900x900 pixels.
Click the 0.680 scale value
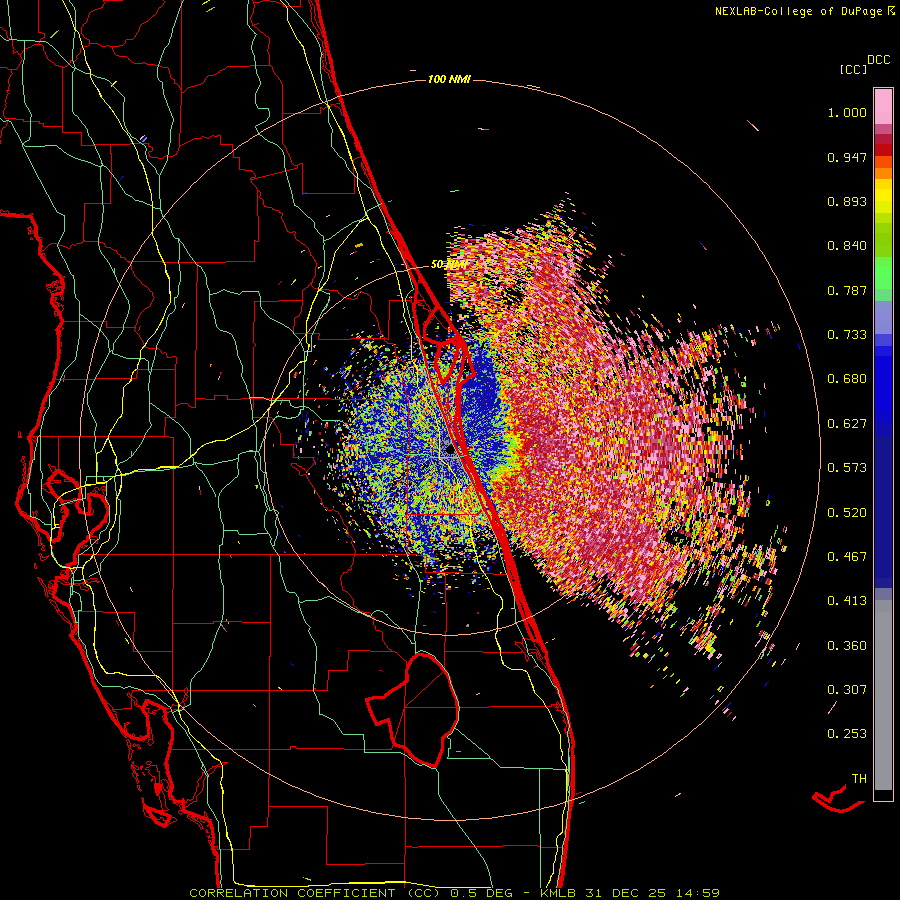[847, 379]
